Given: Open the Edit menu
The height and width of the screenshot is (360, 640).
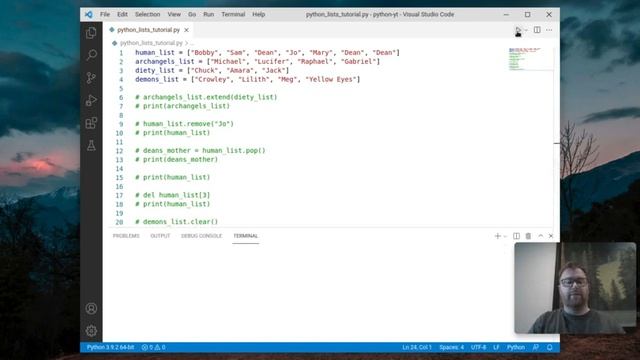Looking at the screenshot, I should [122, 14].
